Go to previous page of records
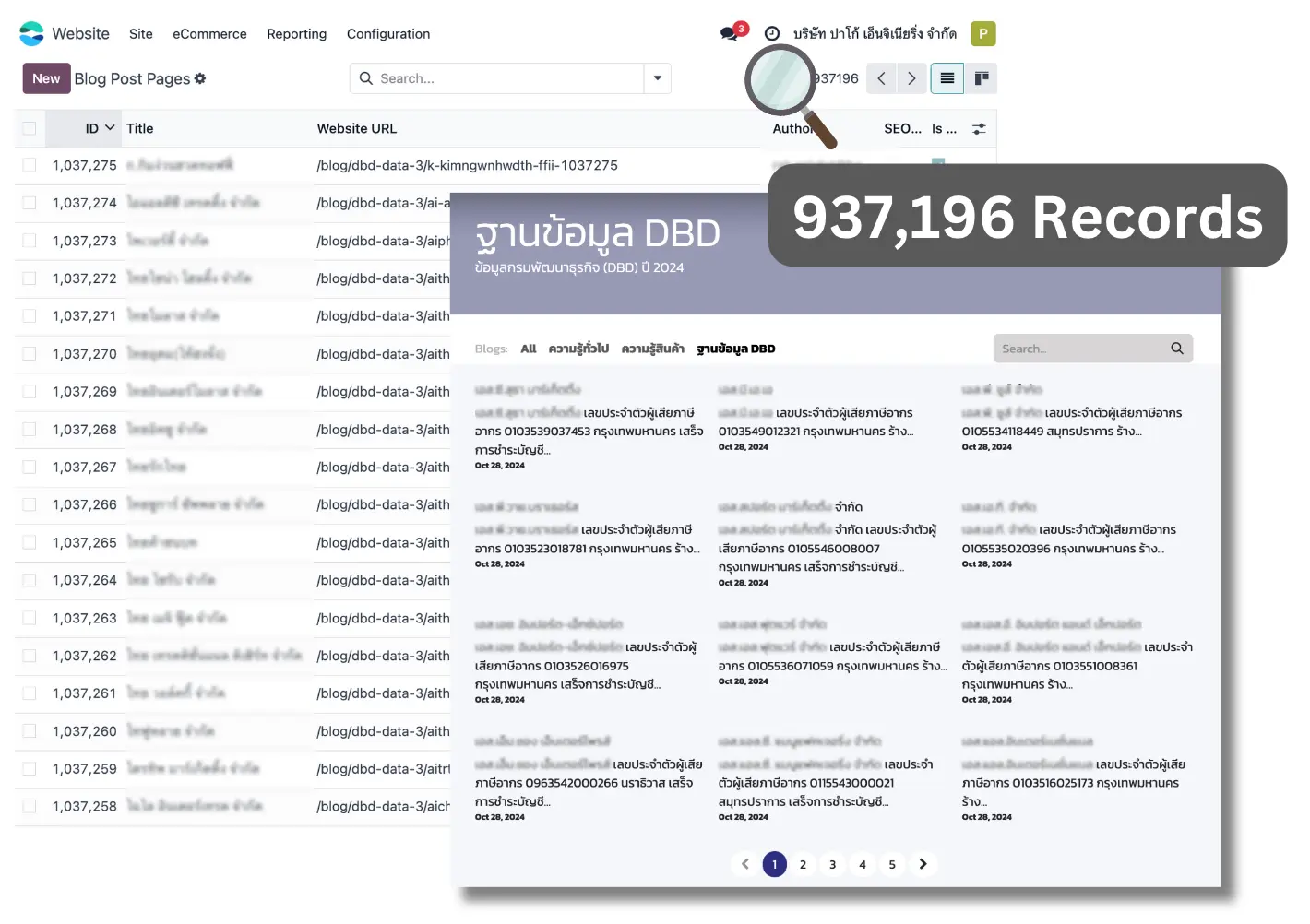 point(881,78)
